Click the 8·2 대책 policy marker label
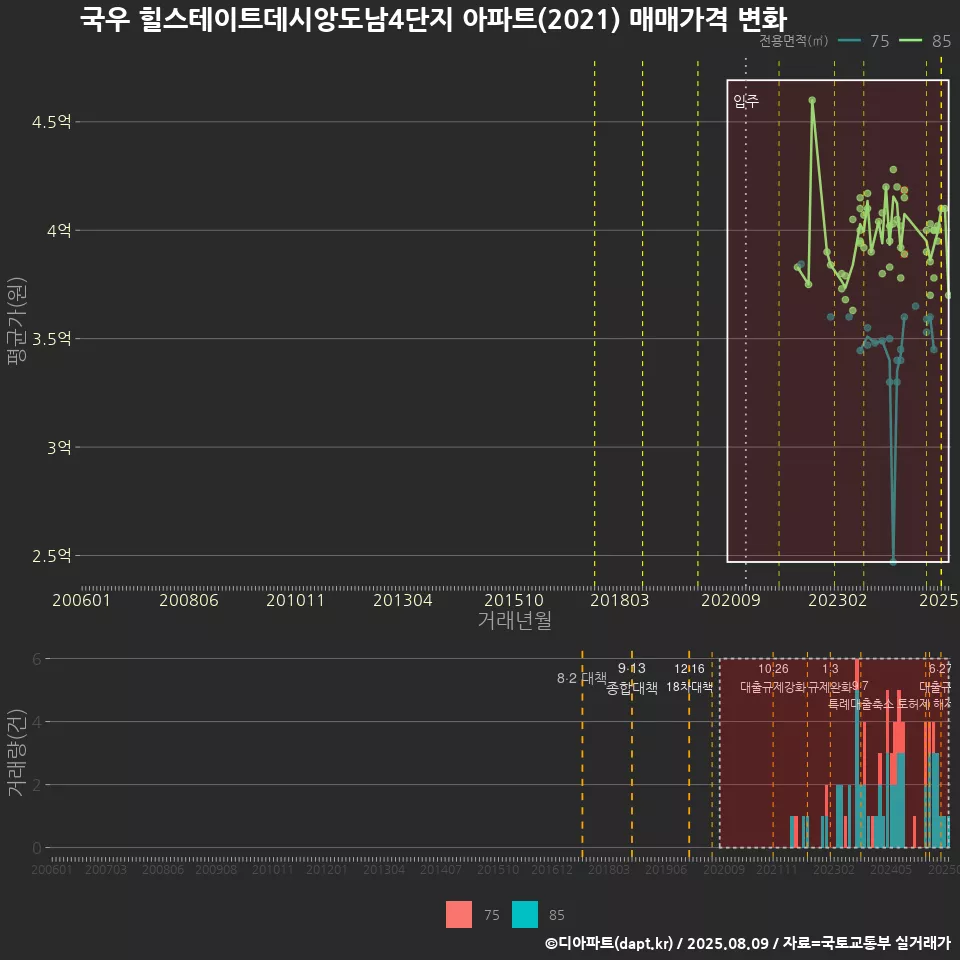The image size is (960, 960). (x=582, y=678)
